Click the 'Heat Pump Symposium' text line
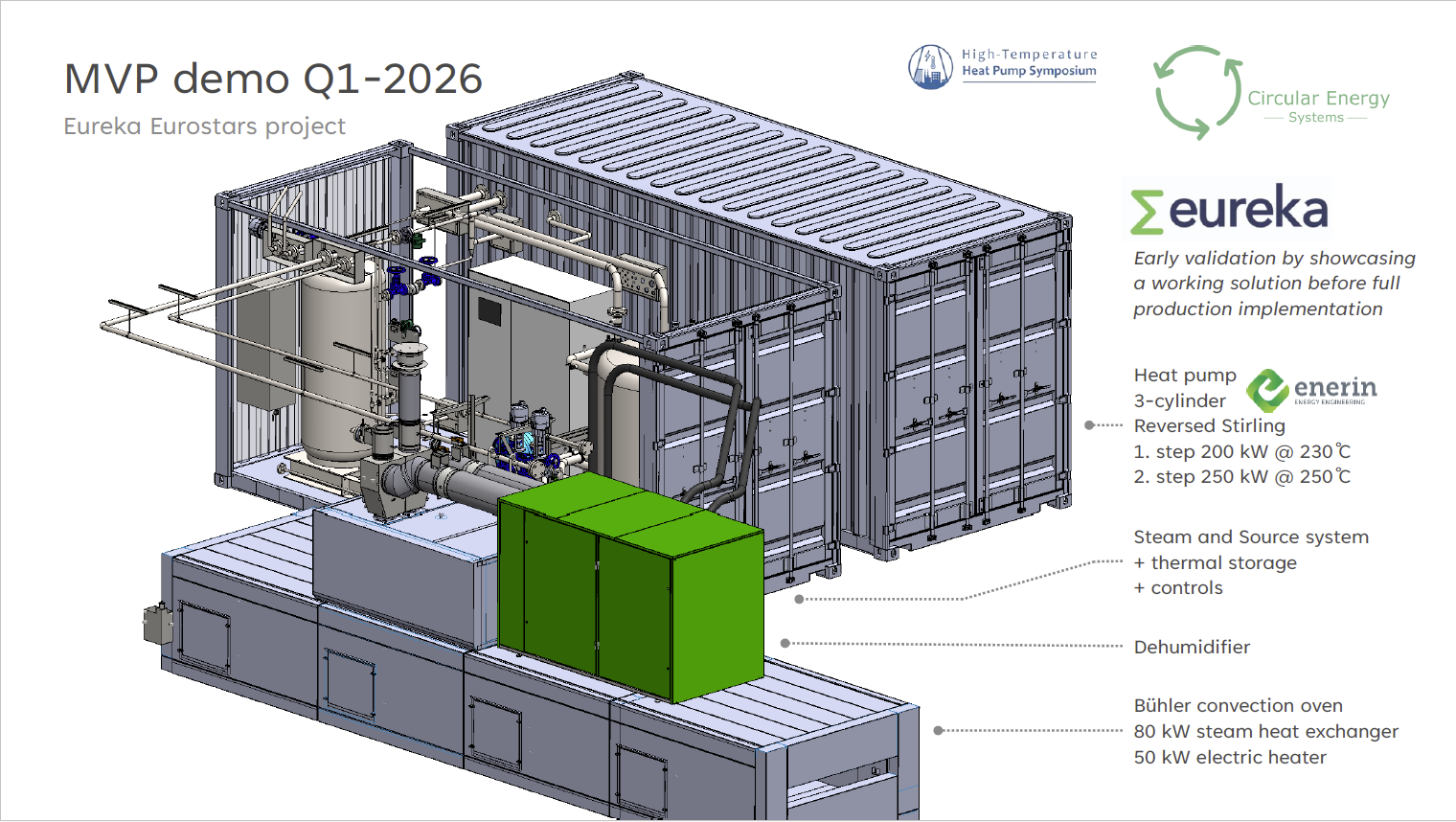The width and height of the screenshot is (1456, 822). tap(1029, 71)
